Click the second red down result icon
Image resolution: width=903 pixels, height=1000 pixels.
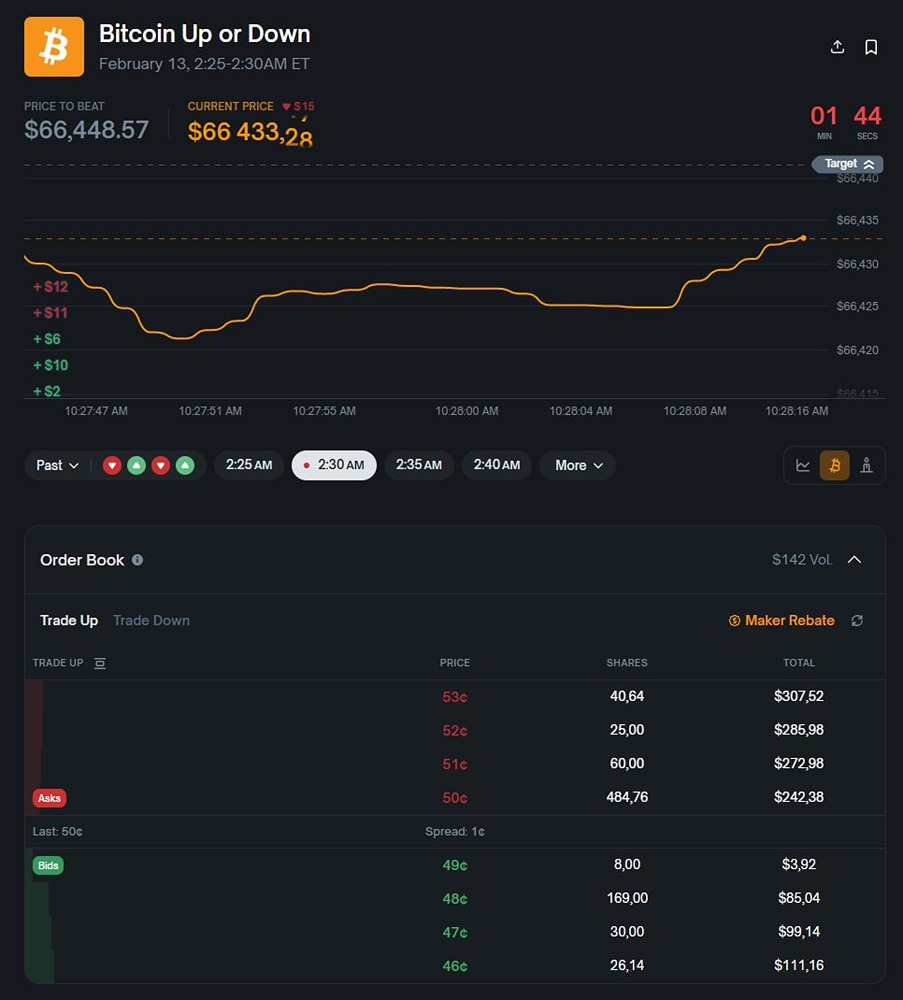(x=161, y=466)
